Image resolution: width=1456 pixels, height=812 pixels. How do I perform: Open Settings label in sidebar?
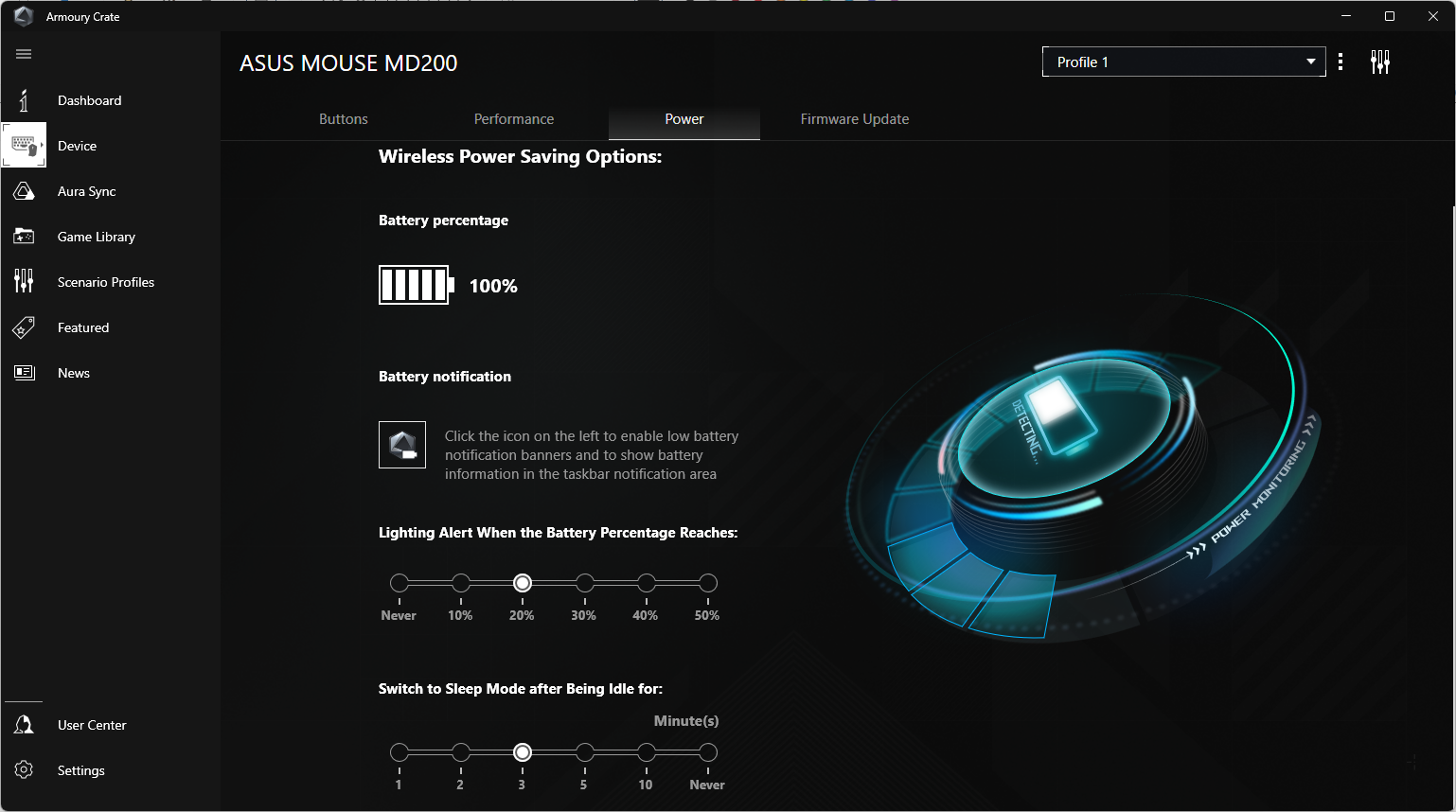[x=81, y=770]
